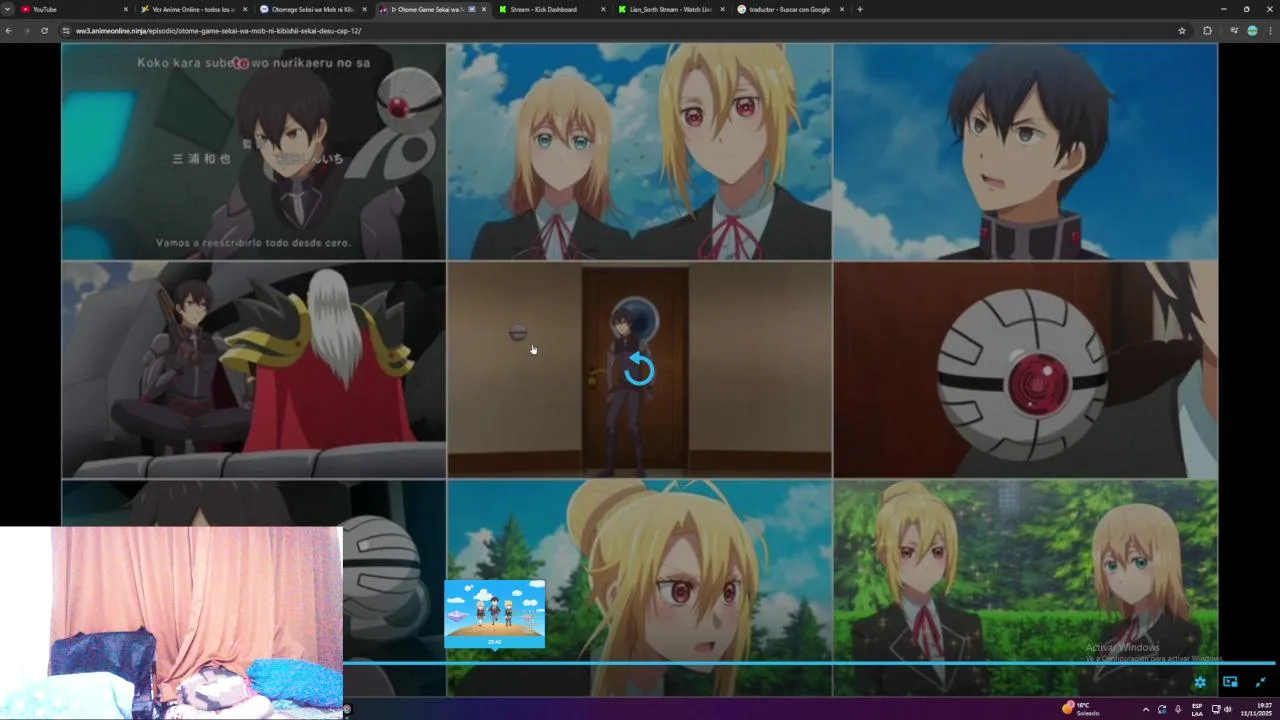Change the ESP LAA keyboard language

click(x=1196, y=709)
